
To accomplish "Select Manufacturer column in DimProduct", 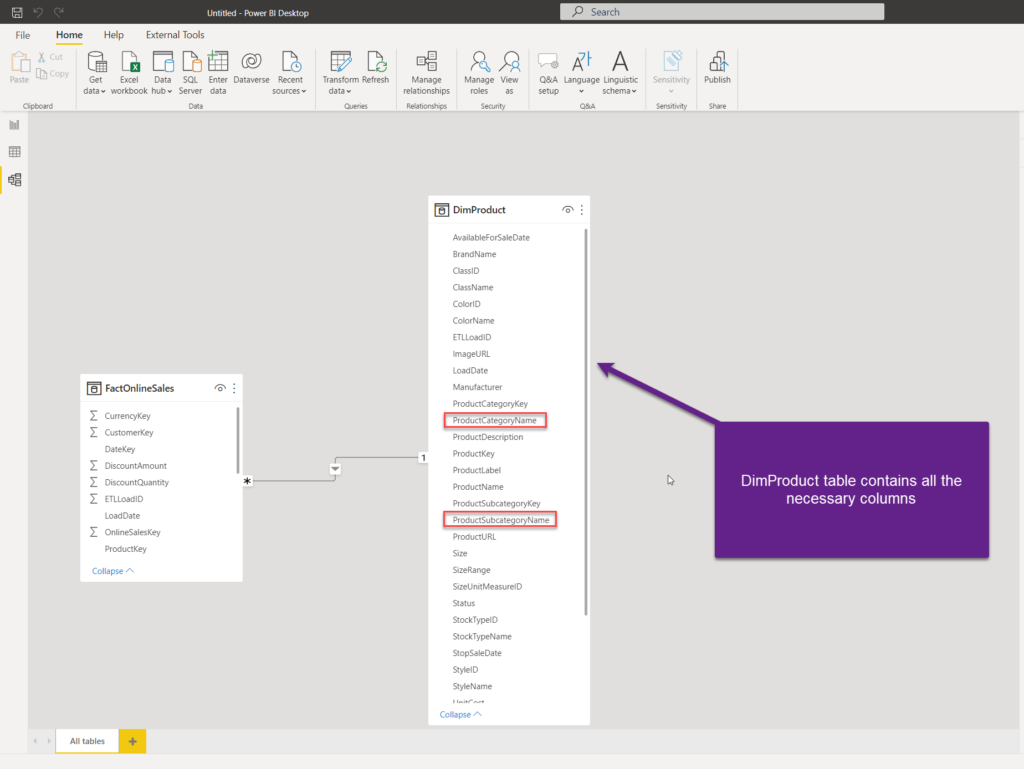I will point(477,387).
